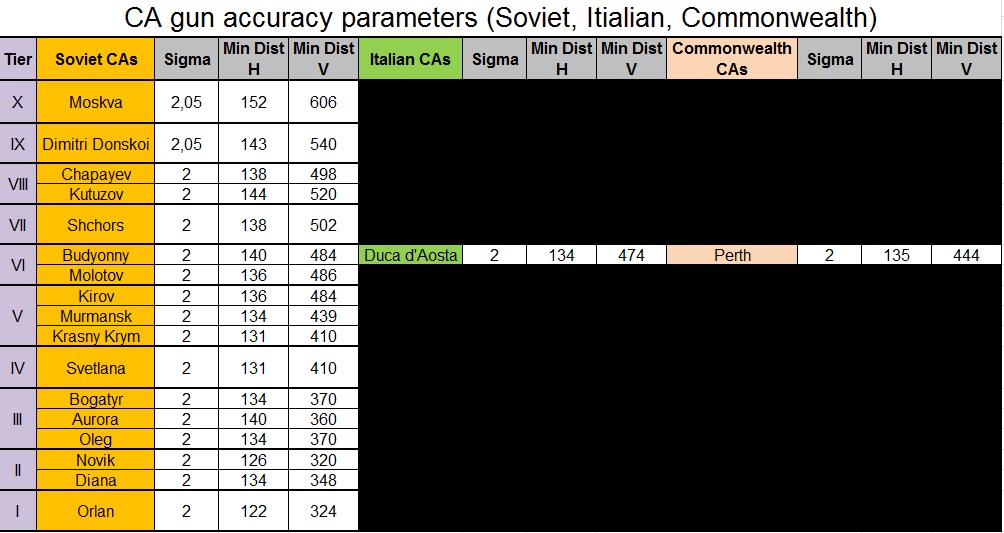Click the tier VII cell
This screenshot has height=533, width=1004.
[x=18, y=224]
